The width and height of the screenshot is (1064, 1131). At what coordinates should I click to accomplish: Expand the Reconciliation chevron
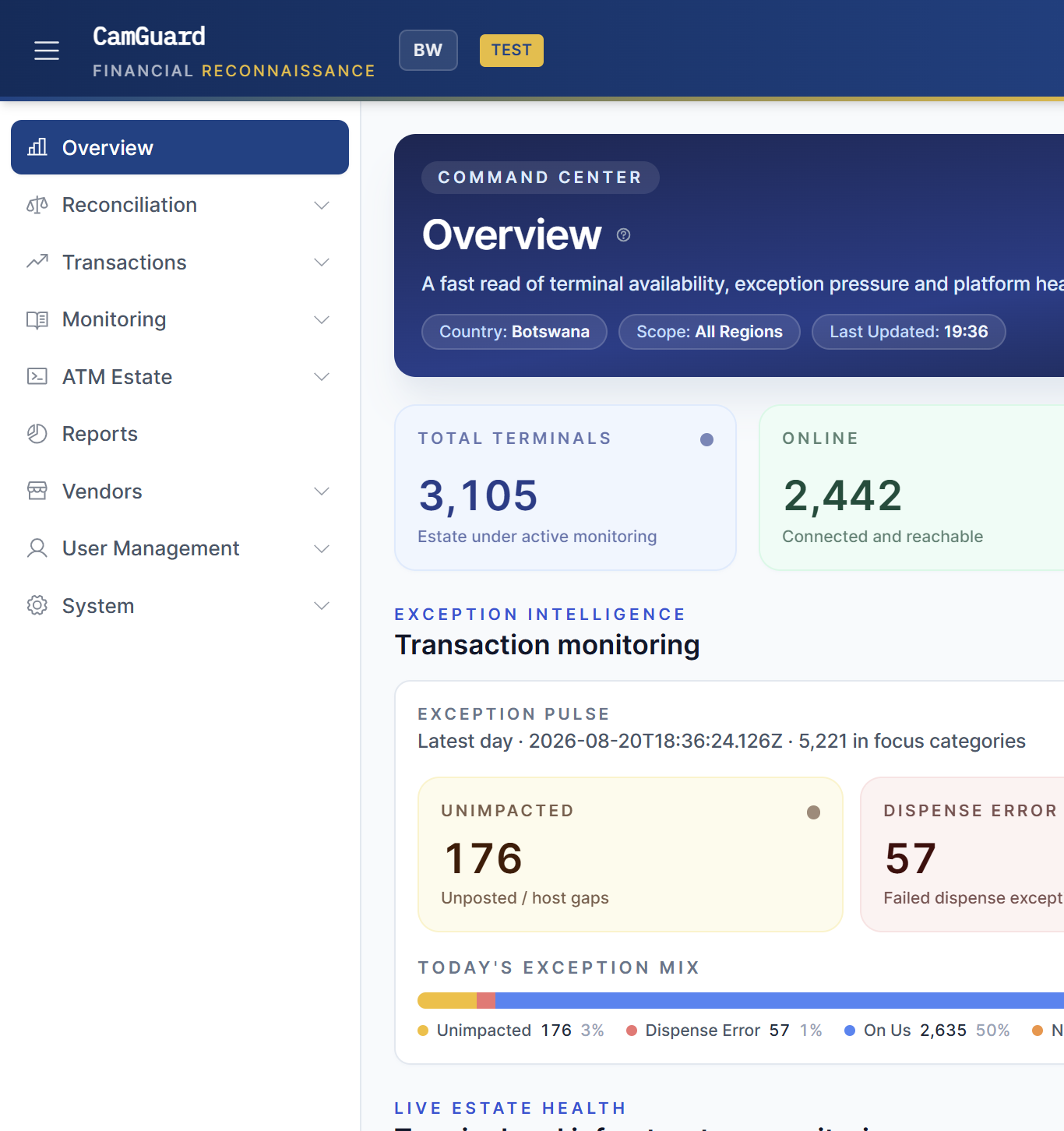click(322, 205)
